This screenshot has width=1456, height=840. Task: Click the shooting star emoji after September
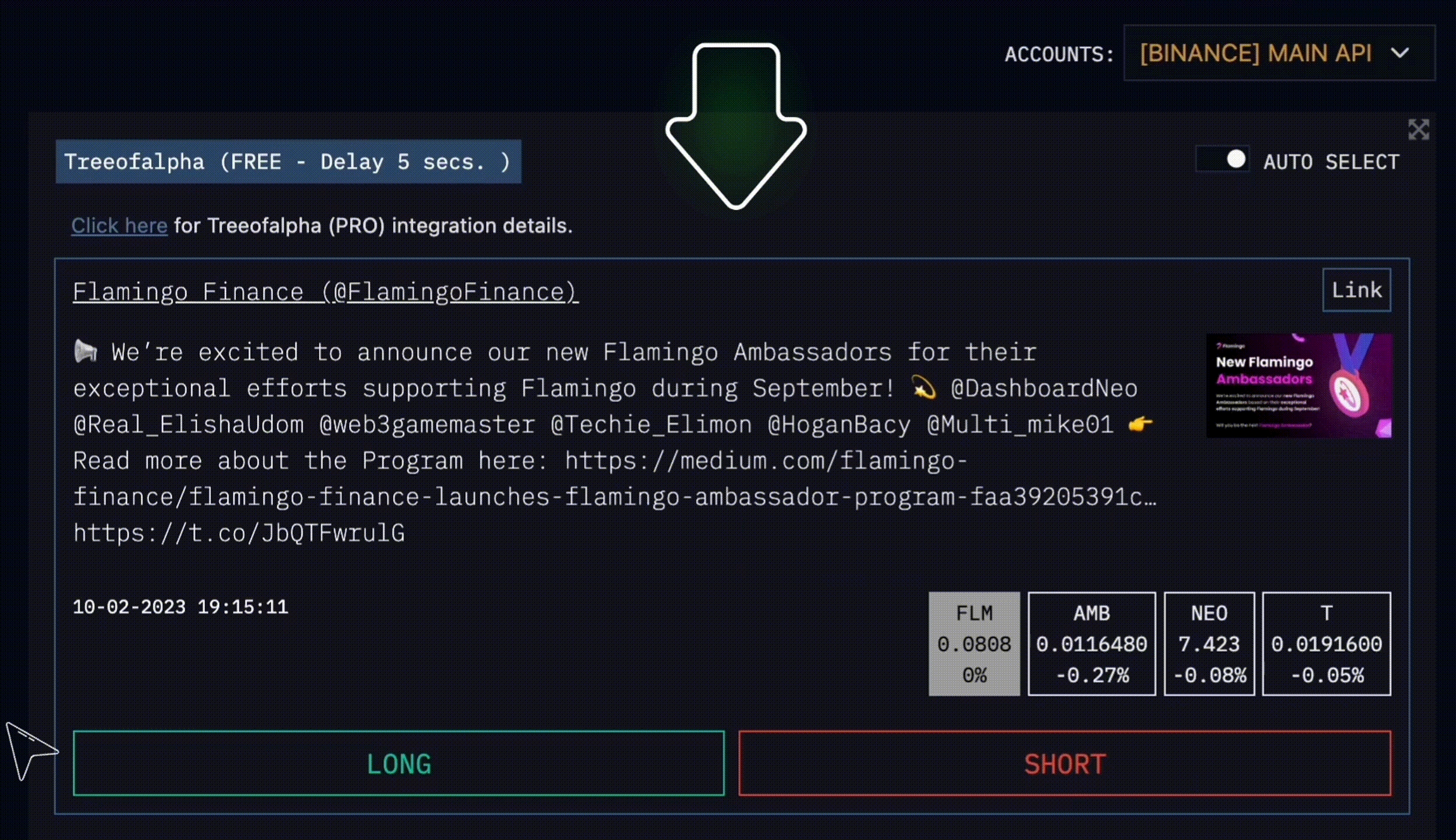click(x=923, y=387)
